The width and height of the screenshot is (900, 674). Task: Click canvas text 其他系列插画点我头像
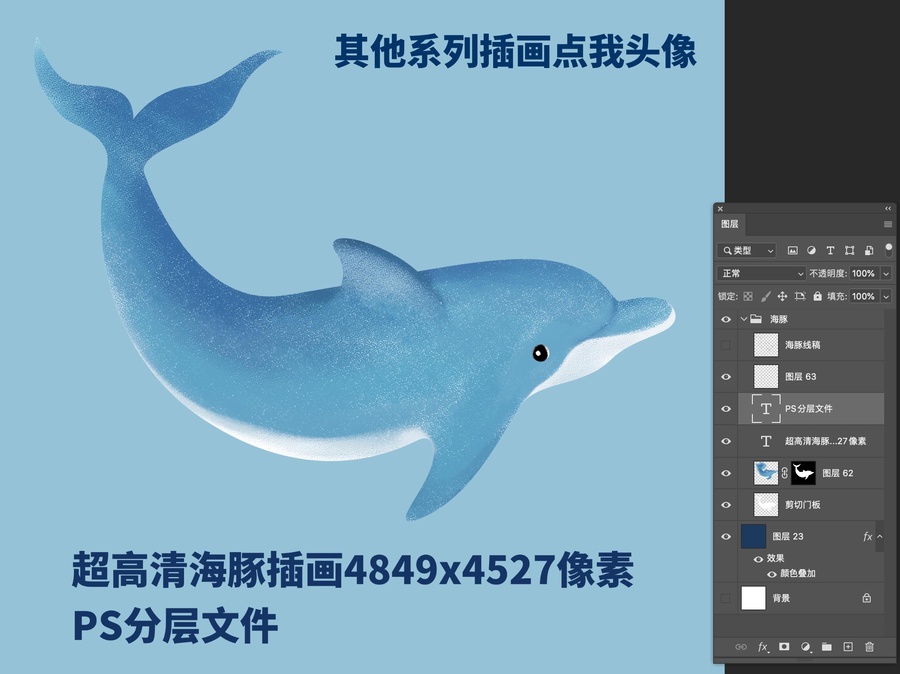tap(515, 52)
